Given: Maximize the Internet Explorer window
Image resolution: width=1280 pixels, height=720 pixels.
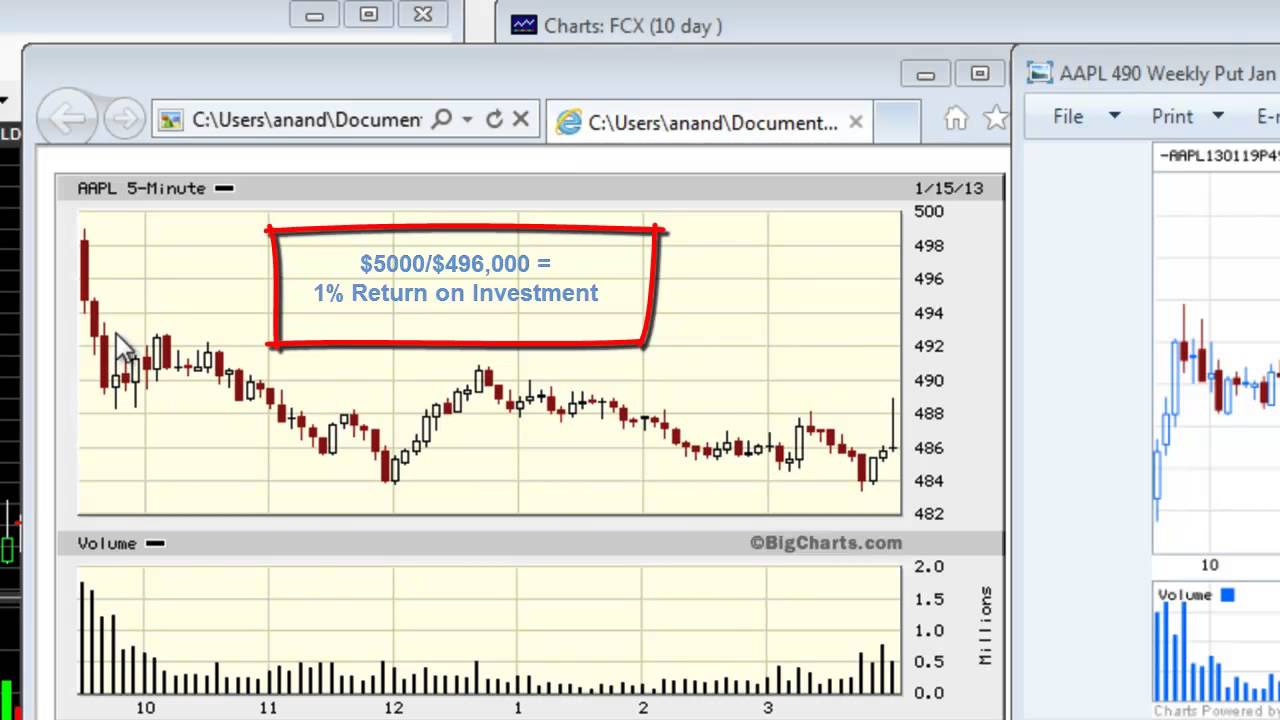Looking at the screenshot, I should tap(980, 74).
